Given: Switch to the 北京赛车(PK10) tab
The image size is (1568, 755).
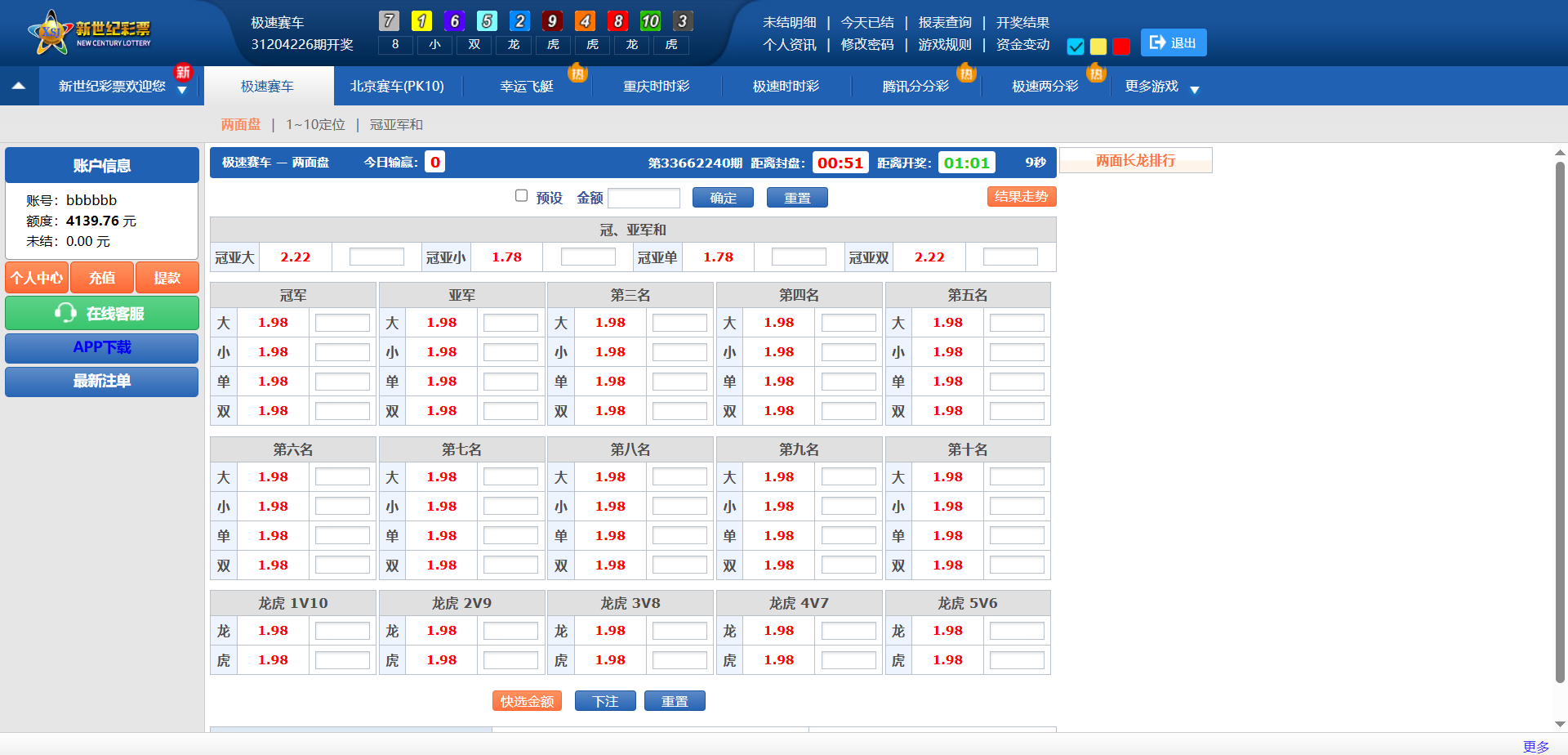Looking at the screenshot, I should (x=397, y=87).
